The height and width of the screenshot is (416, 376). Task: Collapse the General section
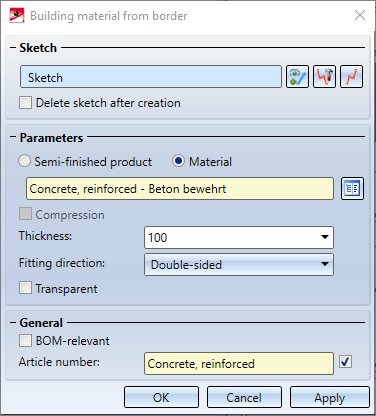13,323
